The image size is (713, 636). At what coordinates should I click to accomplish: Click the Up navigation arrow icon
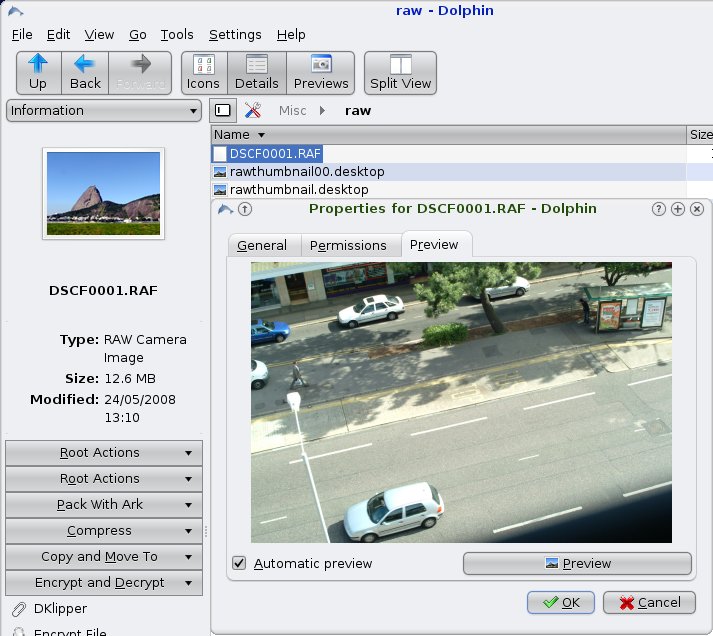(x=38, y=72)
